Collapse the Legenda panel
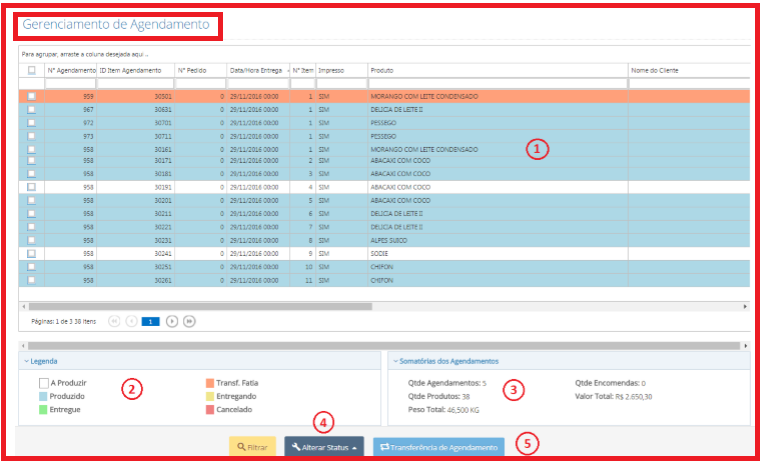Image resolution: width=763 pixels, height=463 pixels. [x=26, y=361]
